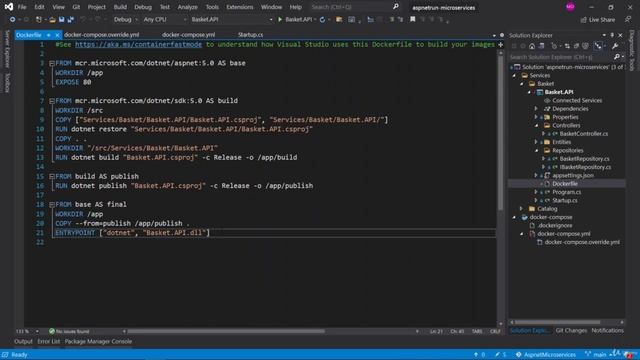Screen dimensions: 640x360
Task: Select docker-compose.override.yml in Solution Explorer tree
Action: click(x=582, y=242)
